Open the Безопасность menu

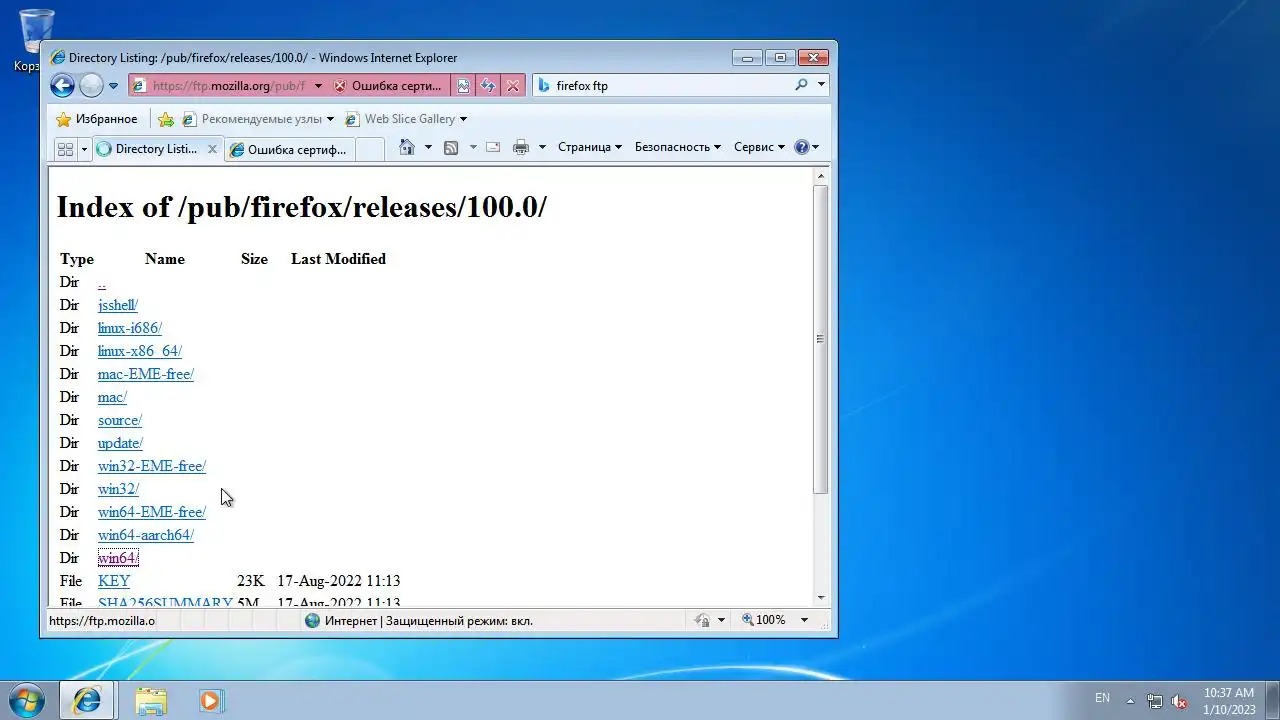[678, 147]
